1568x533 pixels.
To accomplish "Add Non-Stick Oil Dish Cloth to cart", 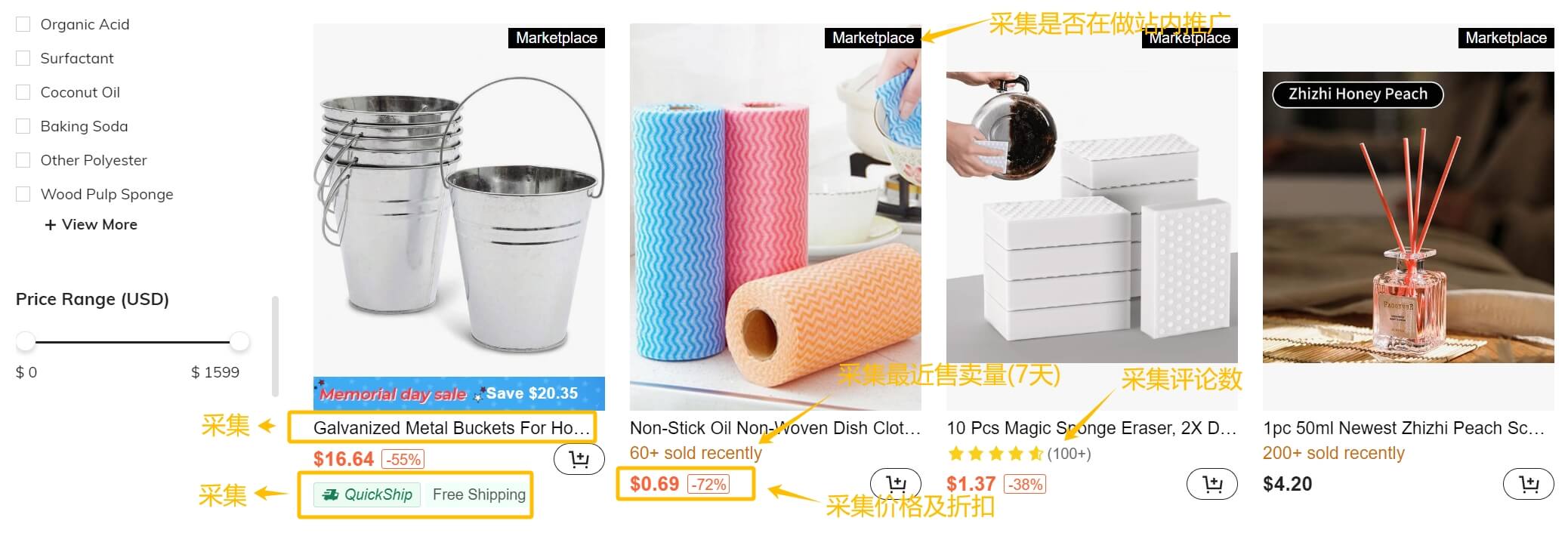I will (x=896, y=484).
